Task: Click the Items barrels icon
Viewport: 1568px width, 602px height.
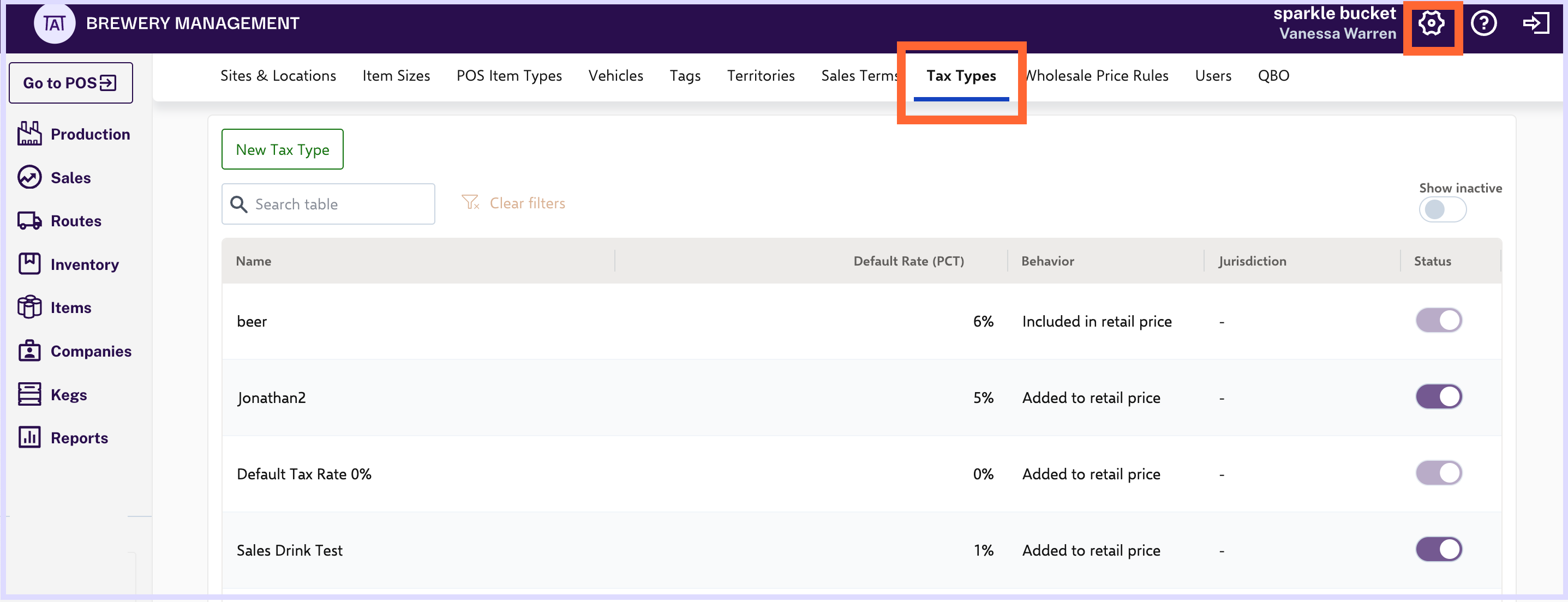Action: (29, 308)
